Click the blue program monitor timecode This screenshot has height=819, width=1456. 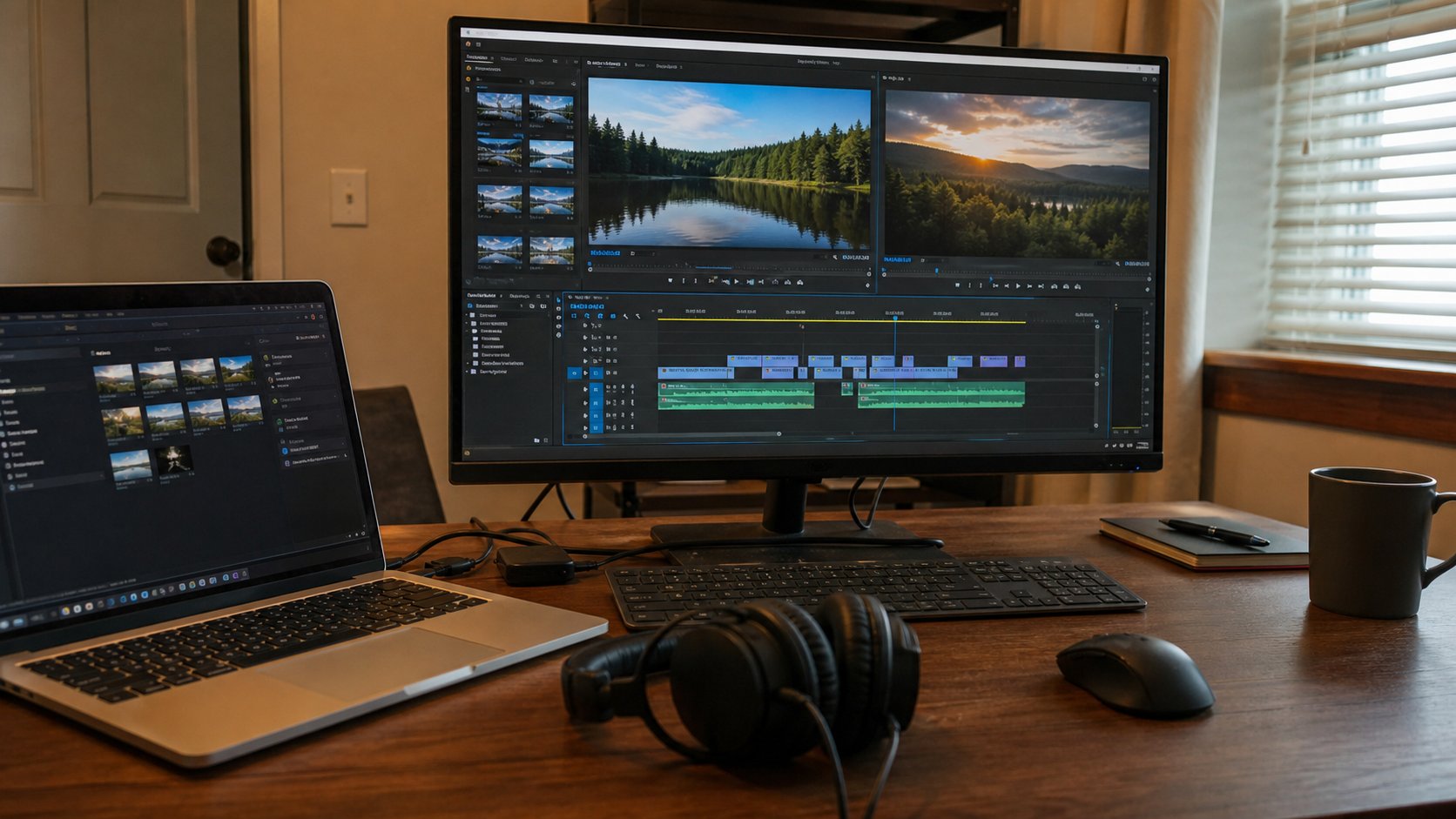pyautogui.click(x=897, y=259)
